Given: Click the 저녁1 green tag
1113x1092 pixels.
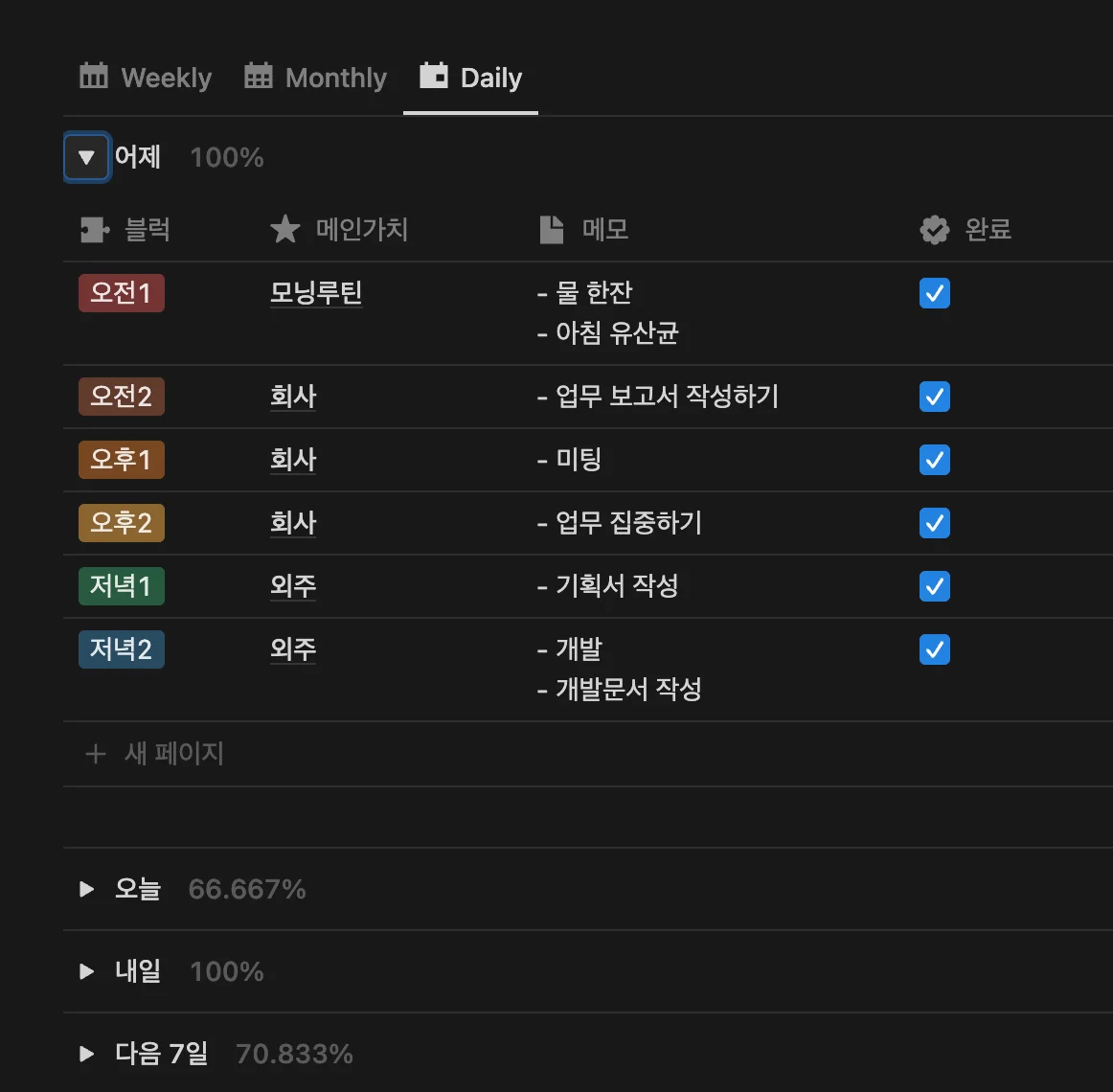Looking at the screenshot, I should [122, 586].
